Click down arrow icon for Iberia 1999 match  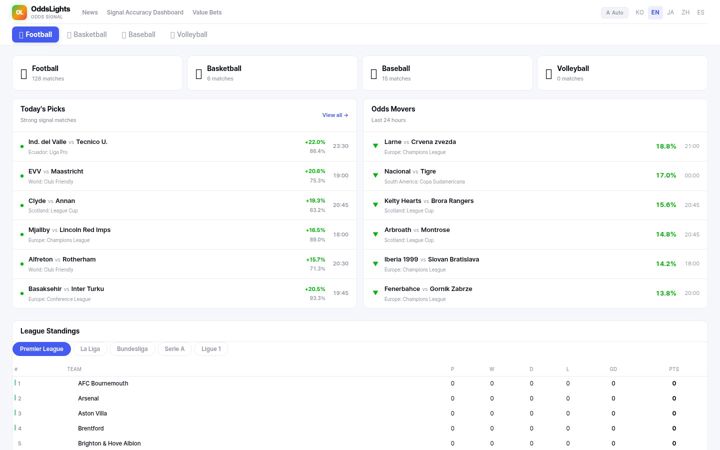pos(375,264)
